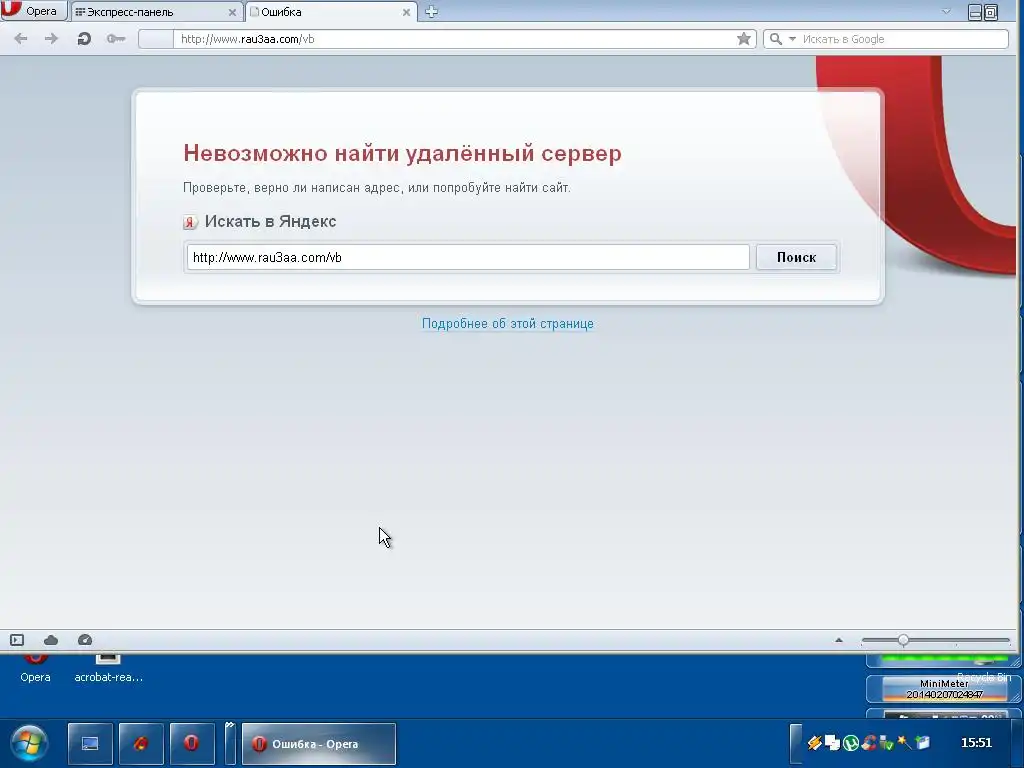Open the password manager key icon
This screenshot has height=768, width=1024.
click(116, 39)
